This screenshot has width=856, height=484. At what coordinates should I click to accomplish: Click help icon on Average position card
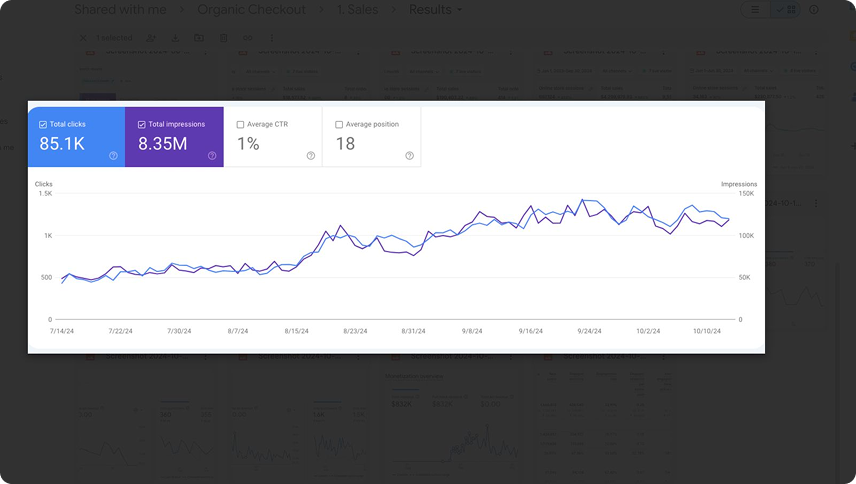coord(409,156)
